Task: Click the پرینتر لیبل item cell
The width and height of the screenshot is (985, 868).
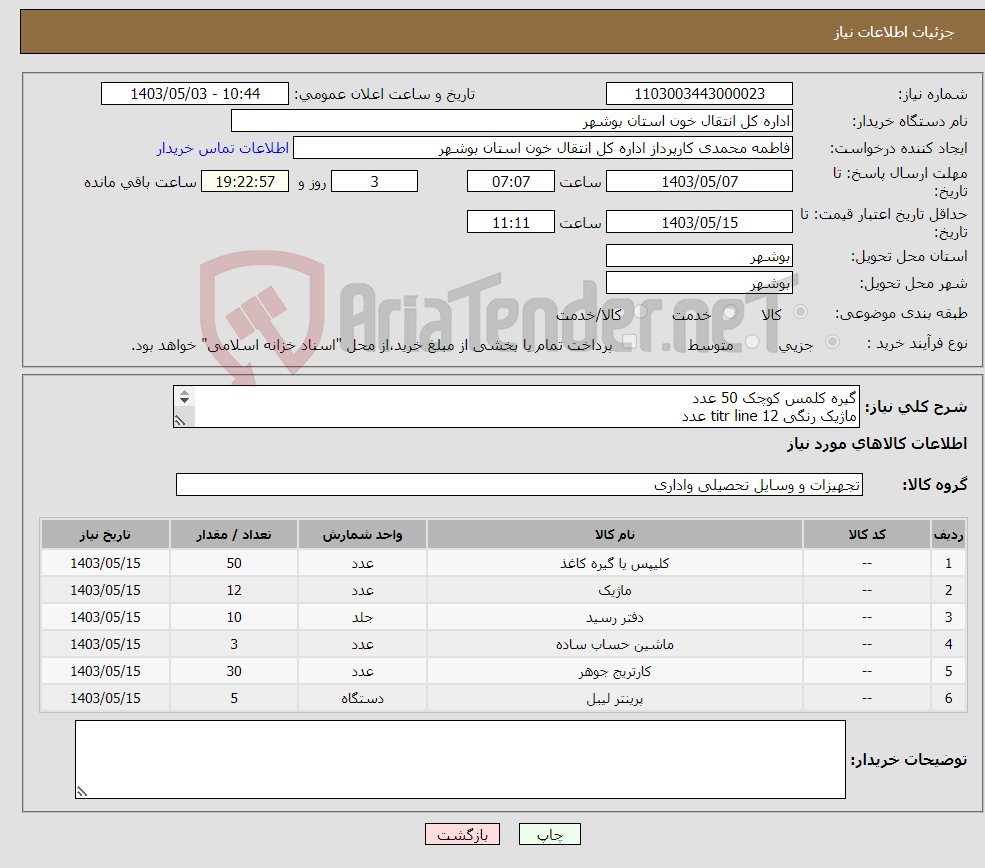Action: click(x=615, y=698)
